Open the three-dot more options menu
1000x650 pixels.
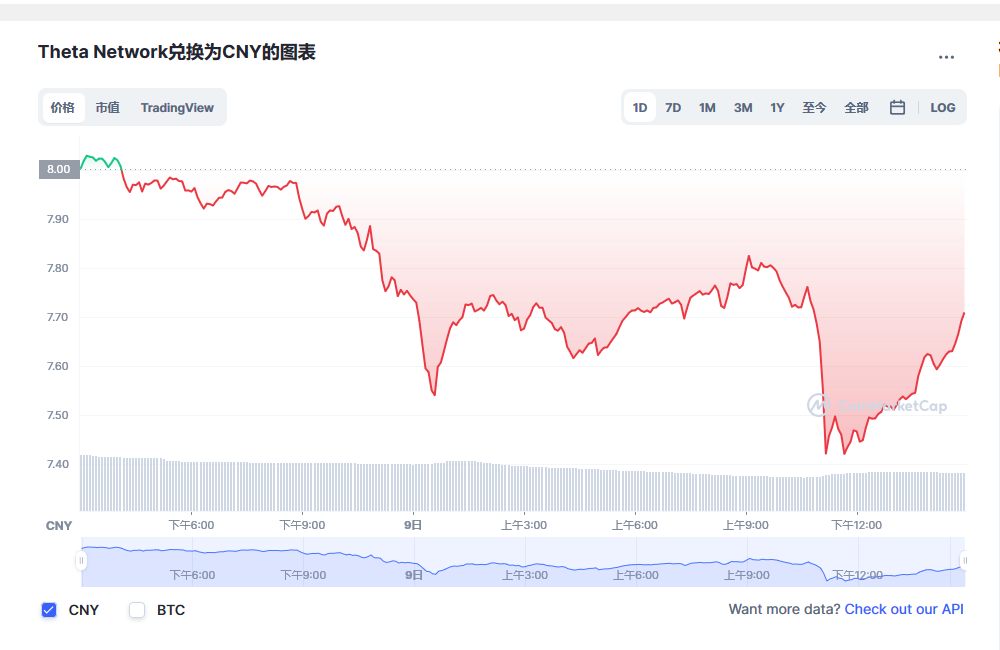946,57
